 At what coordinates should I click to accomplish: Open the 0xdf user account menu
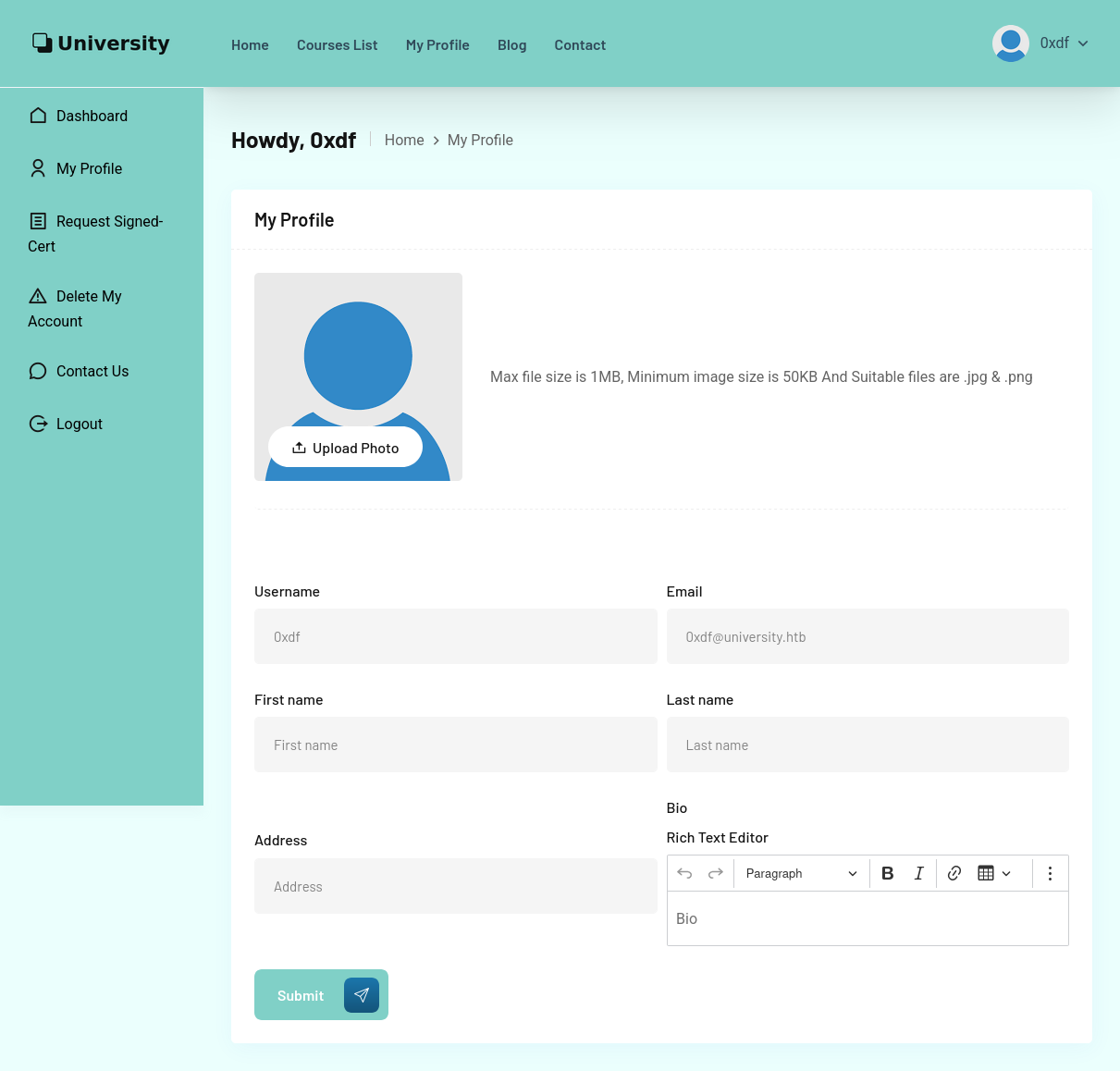pyautogui.click(x=1064, y=43)
